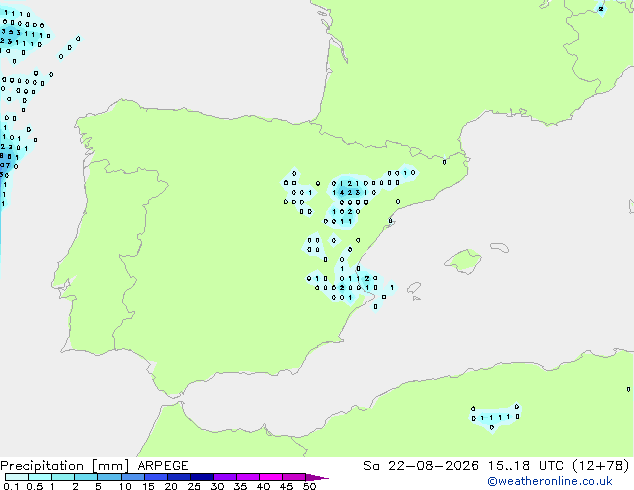Pick the legend swatch between 10 and 15
634x490 pixels.
click(x=132, y=477)
